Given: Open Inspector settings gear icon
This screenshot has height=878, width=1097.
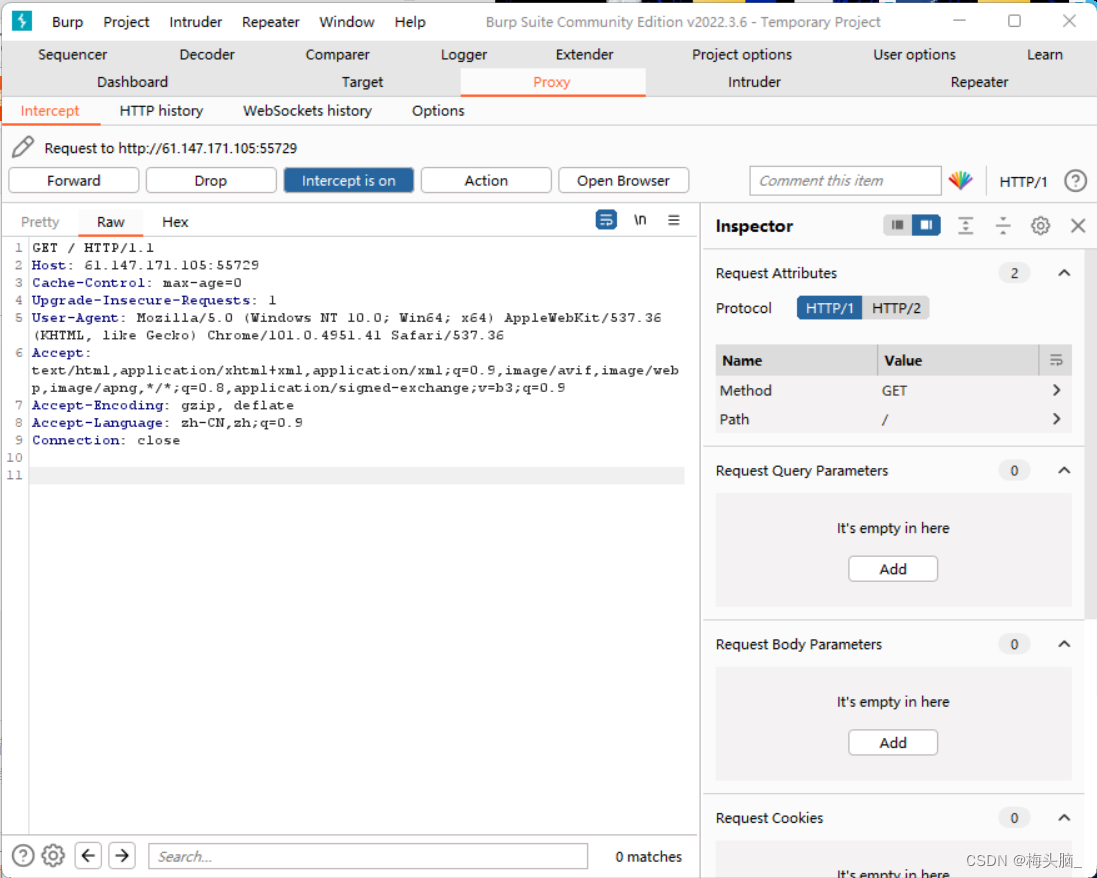Looking at the screenshot, I should (1040, 225).
